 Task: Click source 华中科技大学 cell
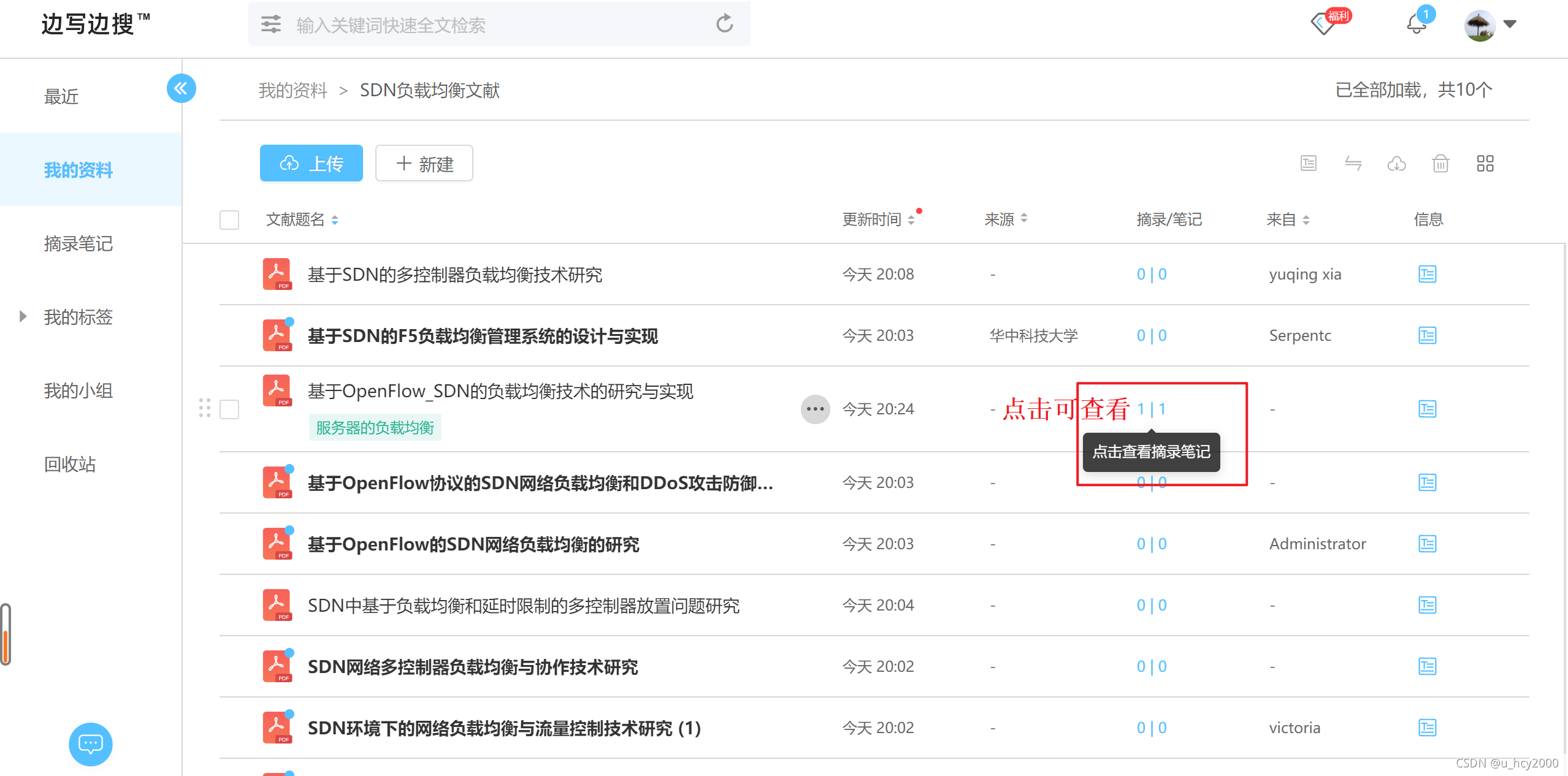[x=1033, y=335]
